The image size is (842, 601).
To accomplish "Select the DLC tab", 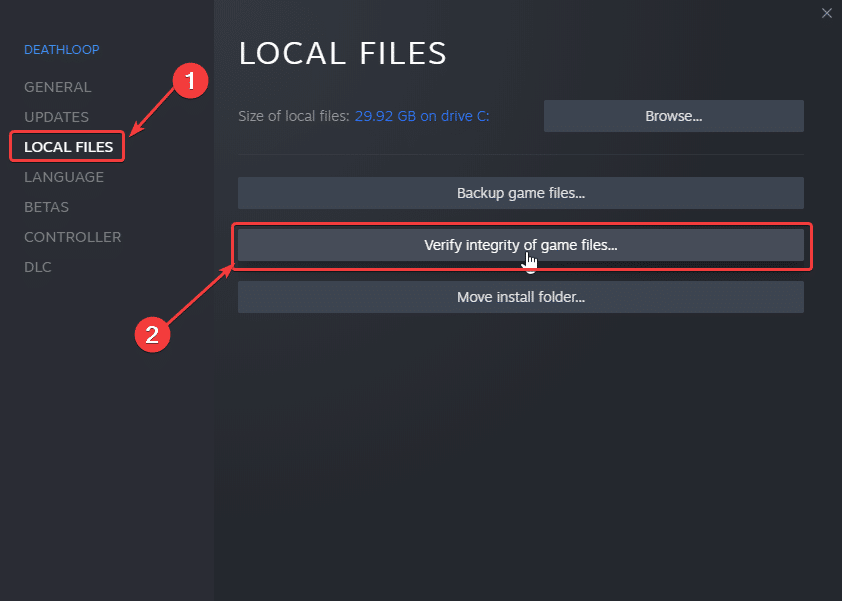I will click(x=38, y=267).
